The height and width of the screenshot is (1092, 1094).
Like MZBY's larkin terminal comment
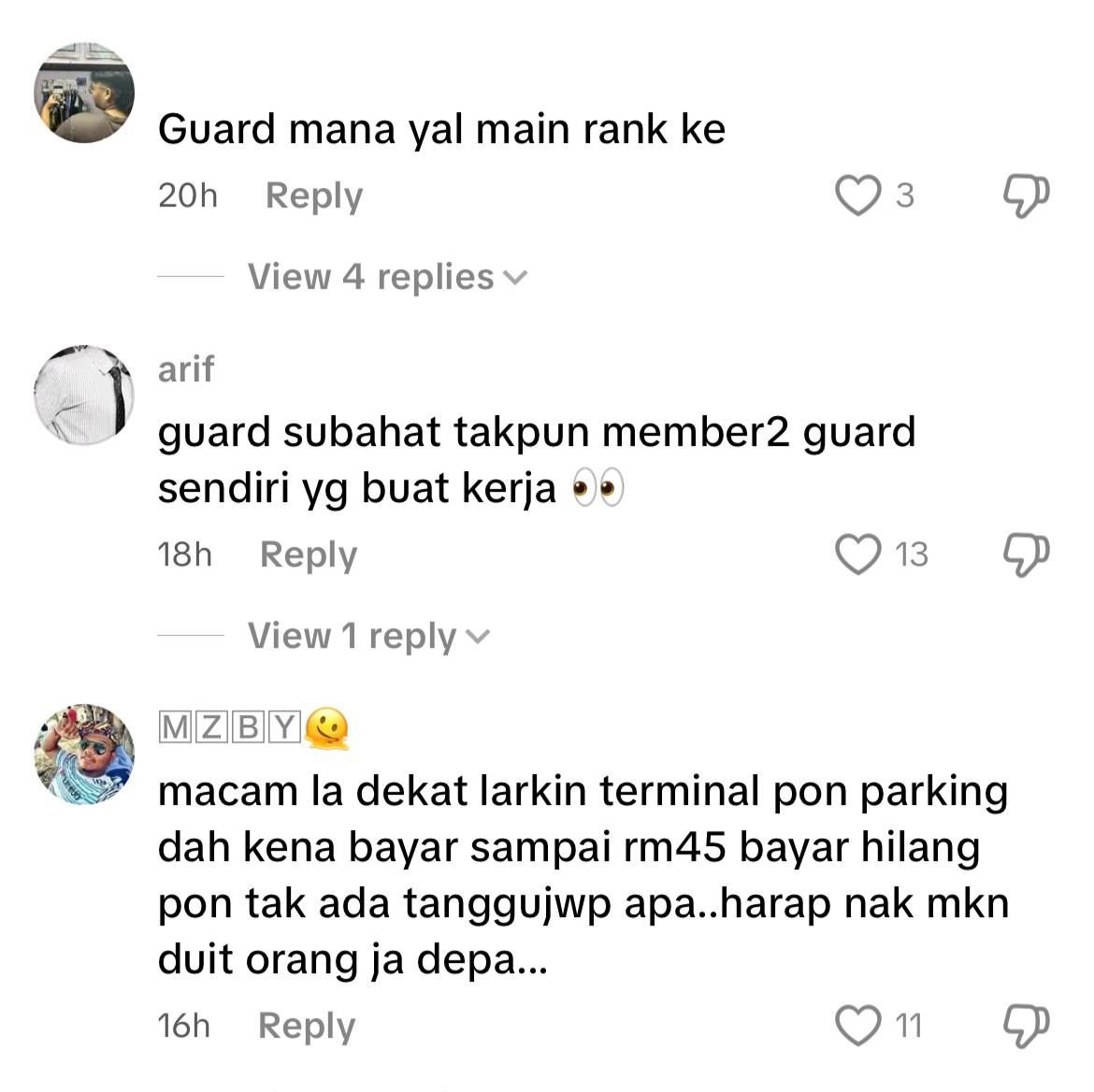coord(857,1026)
